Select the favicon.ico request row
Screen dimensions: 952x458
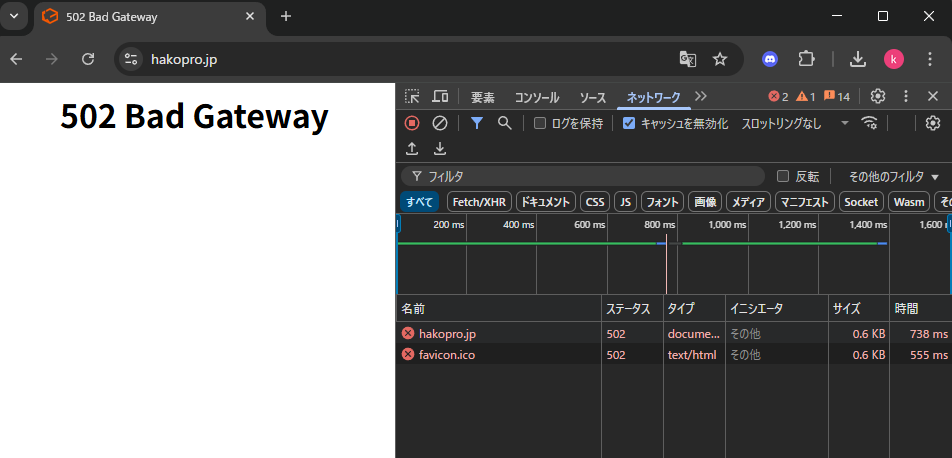[x=674, y=355]
